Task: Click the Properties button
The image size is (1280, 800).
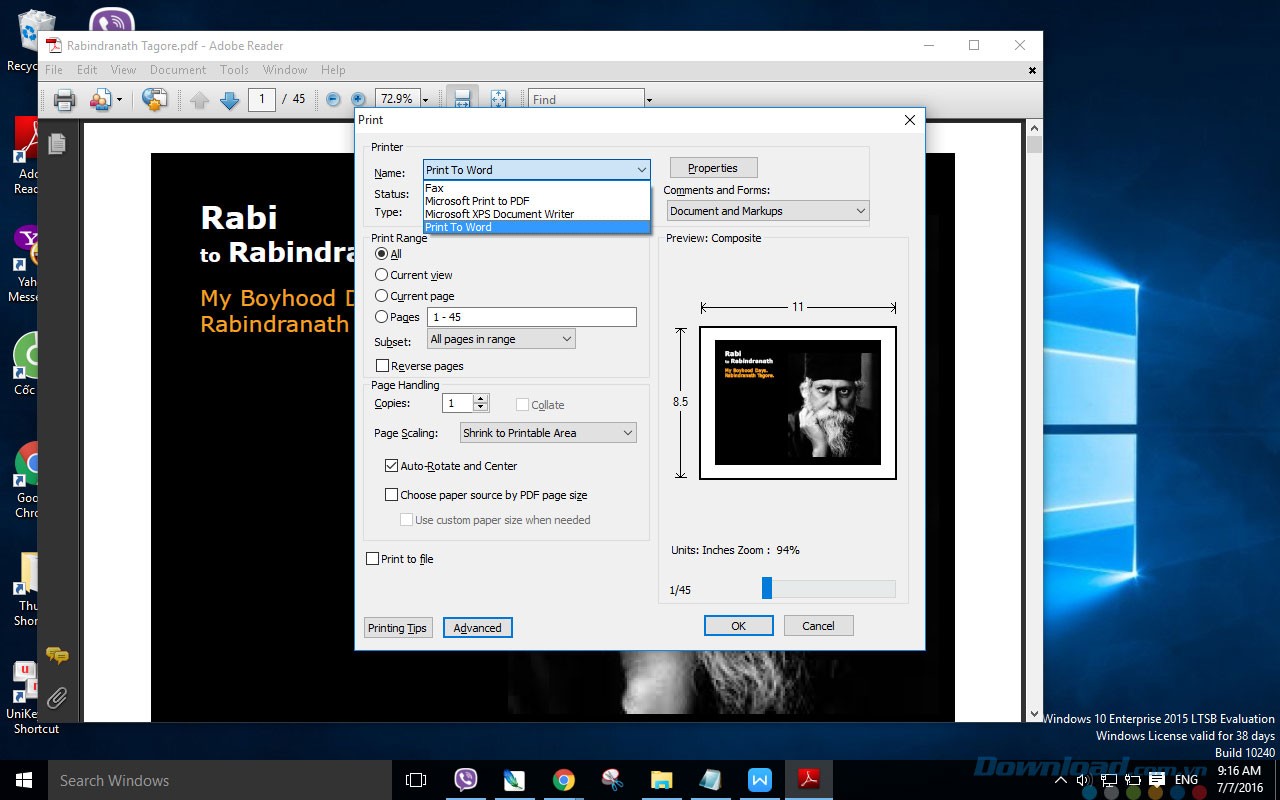Action: [x=713, y=168]
